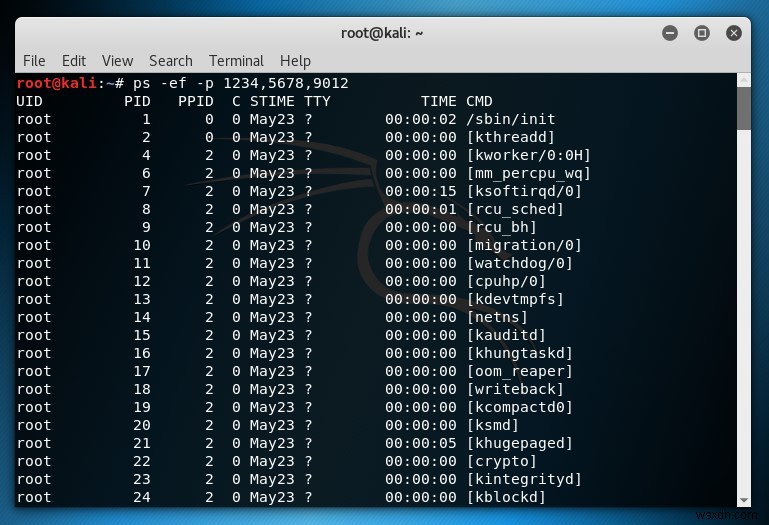The height and width of the screenshot is (525, 769).
Task: Click '[cpuhp/0]' process name
Action: tap(506, 281)
